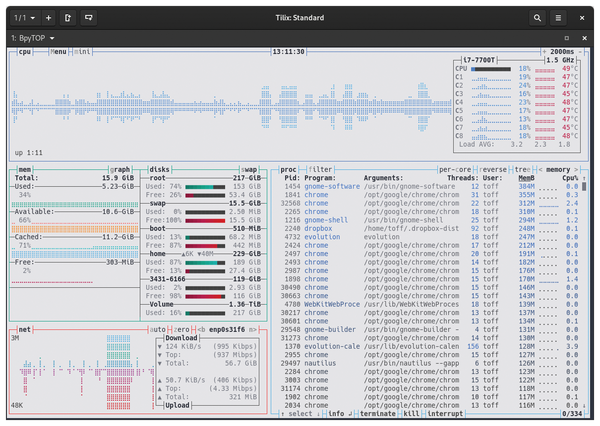Image resolution: width=600 pixels, height=426 pixels.
Task: Click the home disk entry
Action: pyautogui.click(x=158, y=254)
